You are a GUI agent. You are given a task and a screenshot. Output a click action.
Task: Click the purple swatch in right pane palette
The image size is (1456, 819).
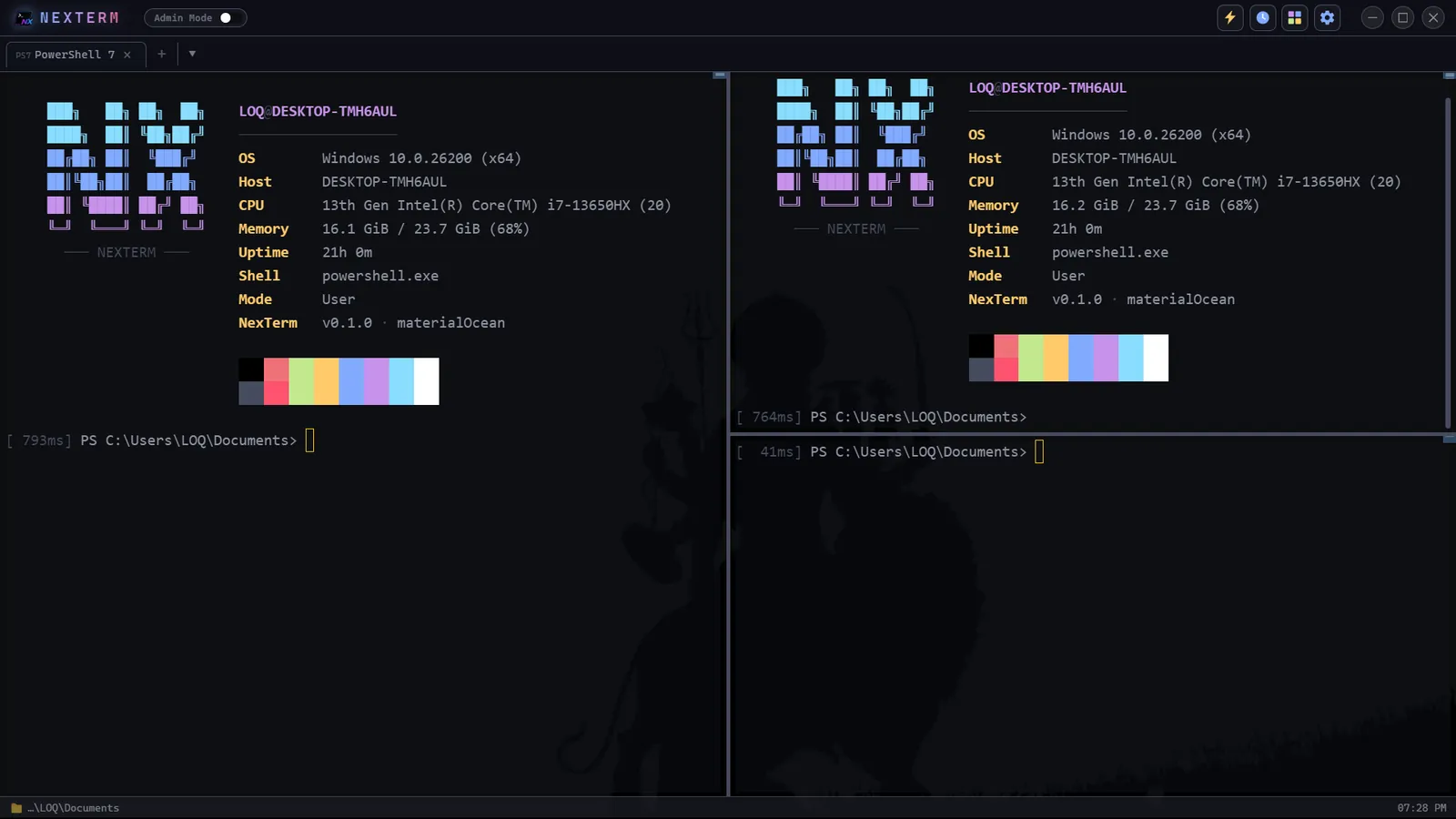(x=1106, y=358)
